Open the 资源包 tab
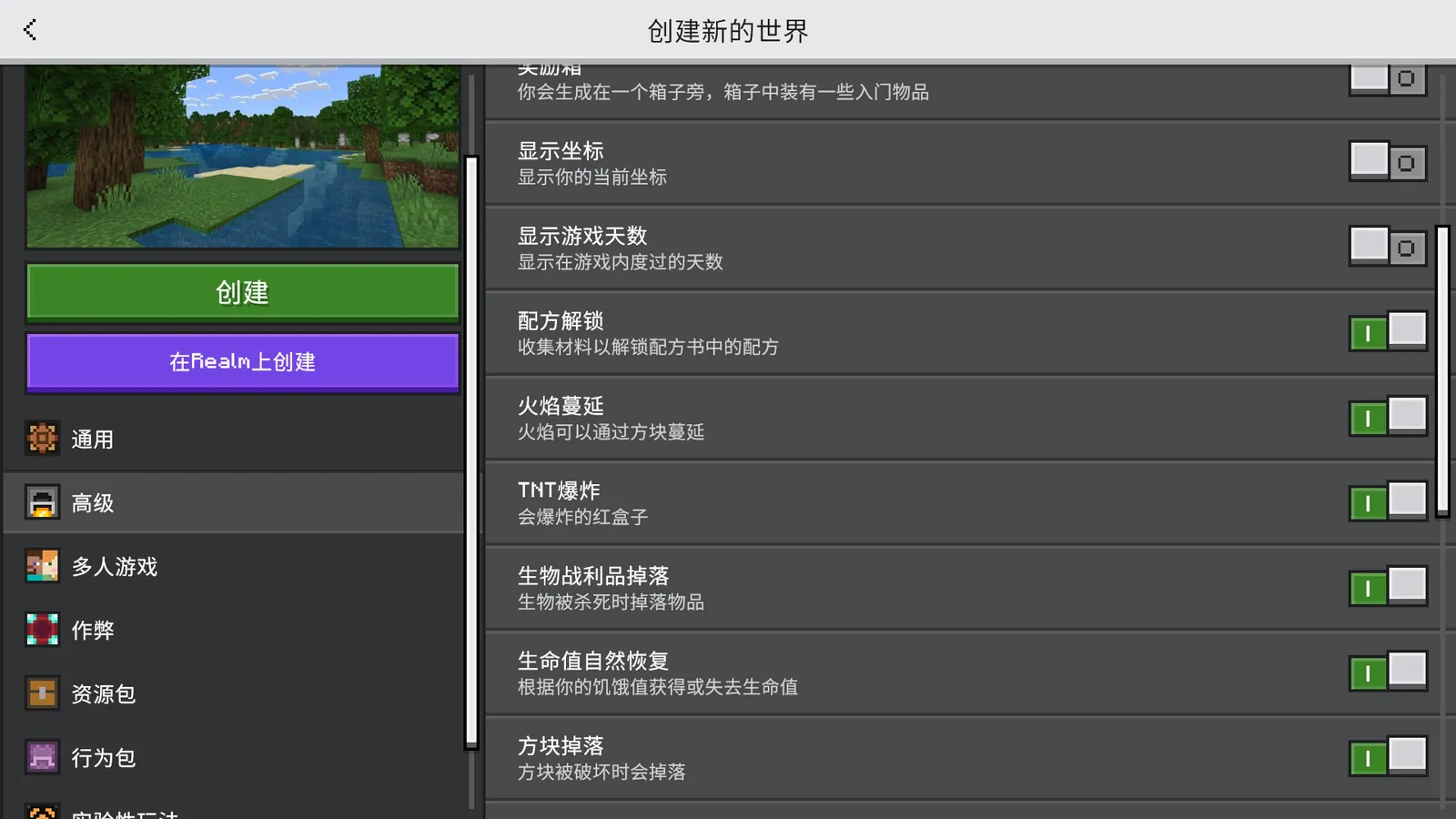The height and width of the screenshot is (819, 1456). [x=234, y=693]
